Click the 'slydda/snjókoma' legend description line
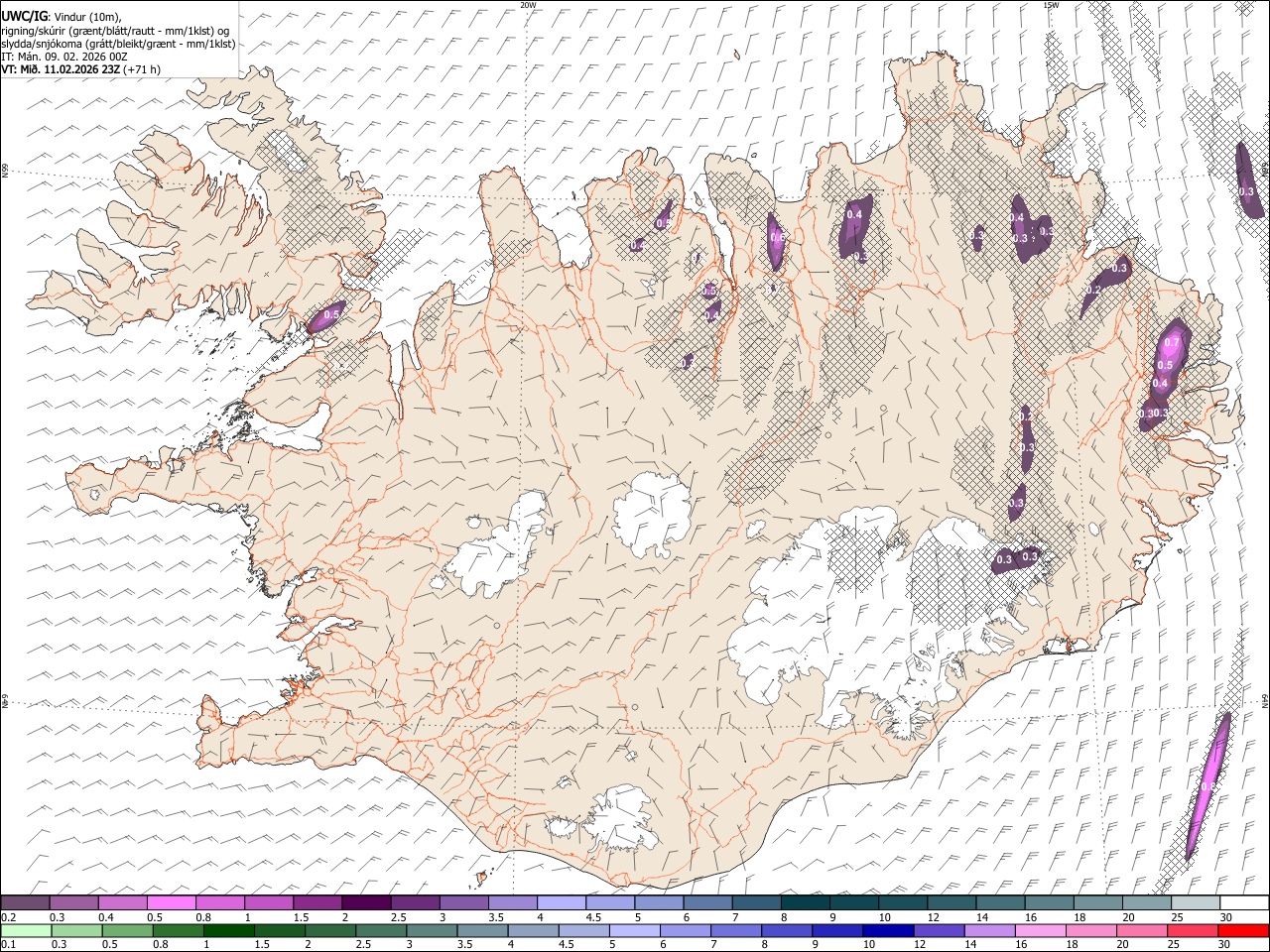 tap(118, 44)
